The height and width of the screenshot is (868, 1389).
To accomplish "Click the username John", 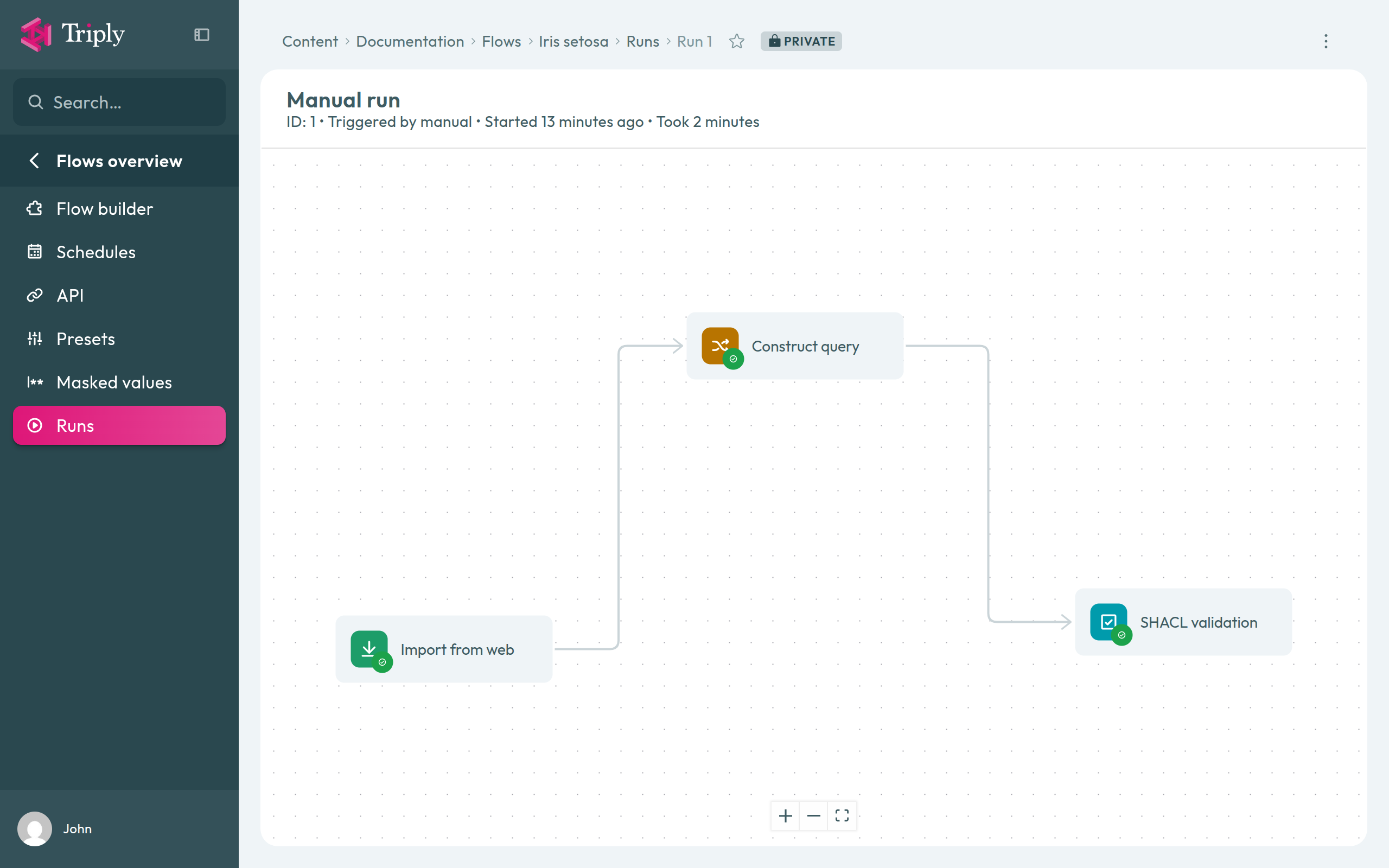I will coord(78,828).
